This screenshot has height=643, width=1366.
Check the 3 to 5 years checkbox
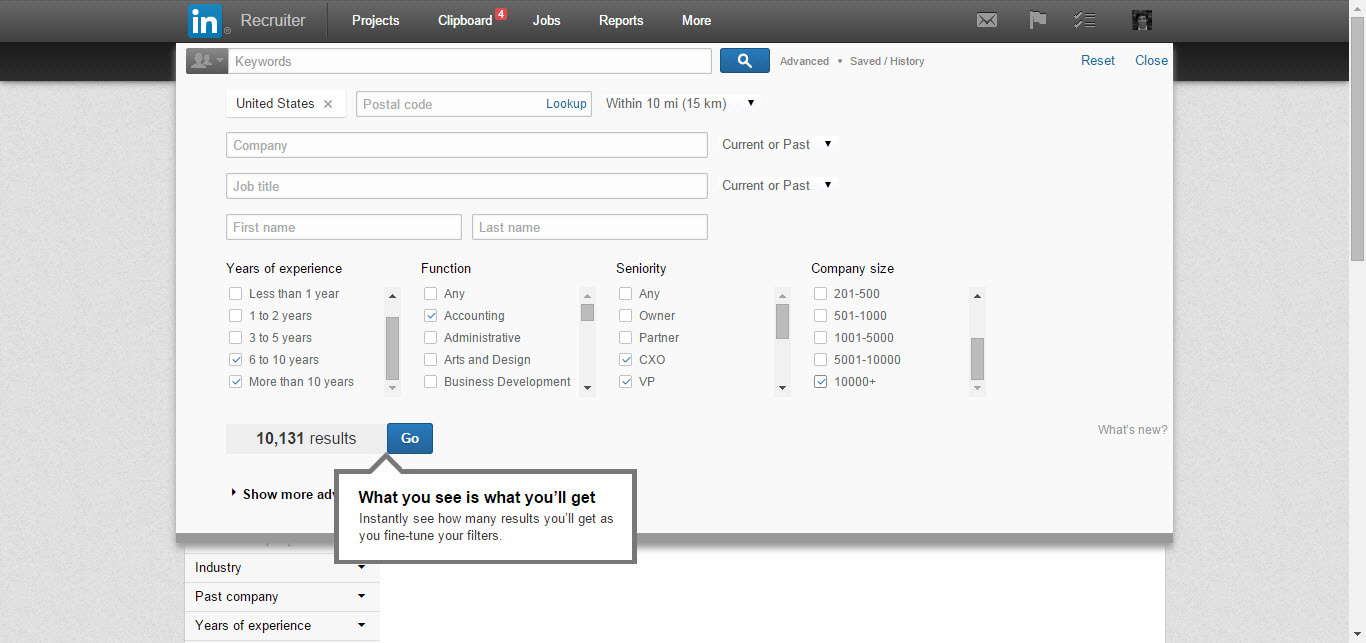[x=236, y=338]
